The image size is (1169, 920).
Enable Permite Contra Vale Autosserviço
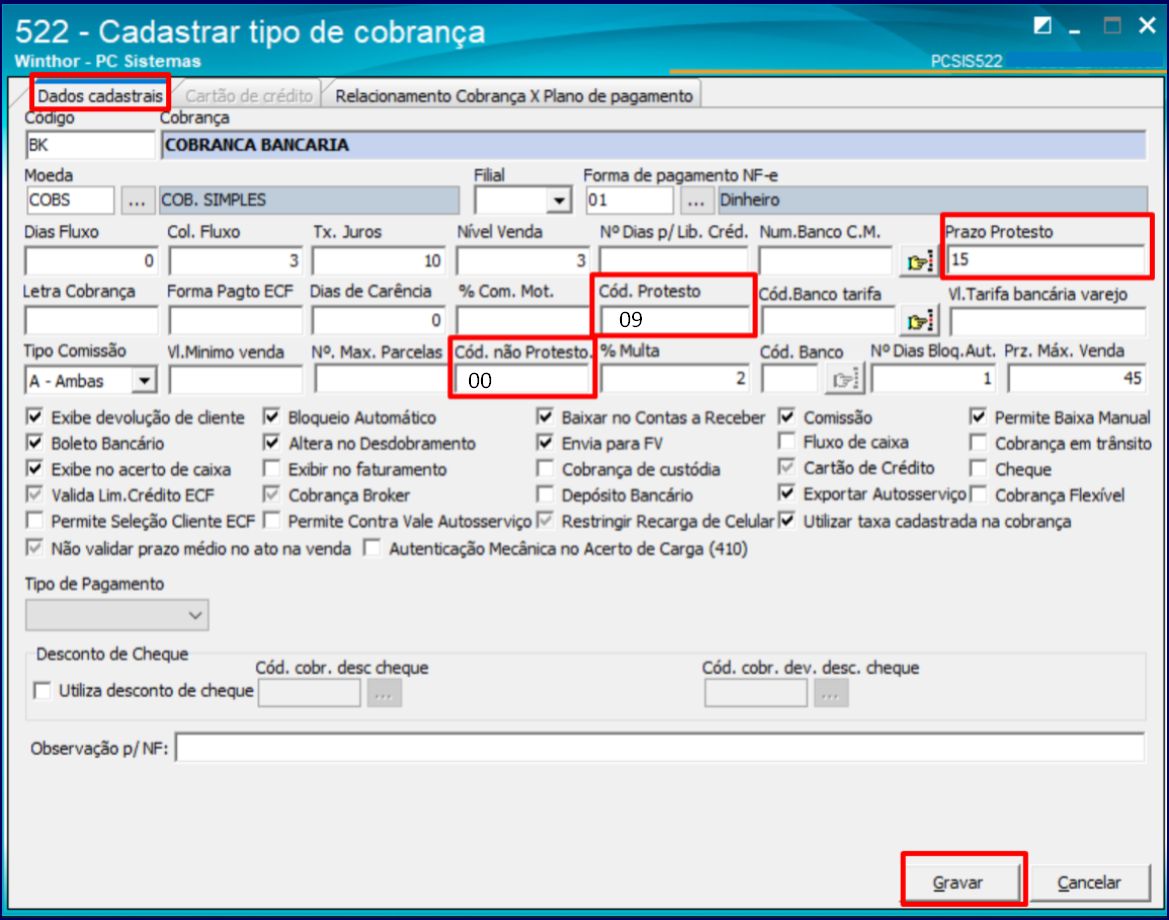[x=272, y=520]
